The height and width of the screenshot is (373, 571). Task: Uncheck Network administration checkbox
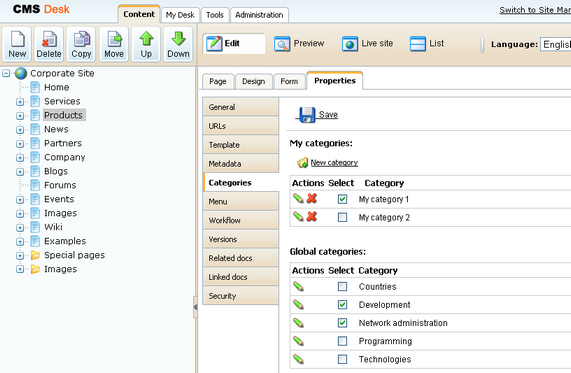(342, 323)
